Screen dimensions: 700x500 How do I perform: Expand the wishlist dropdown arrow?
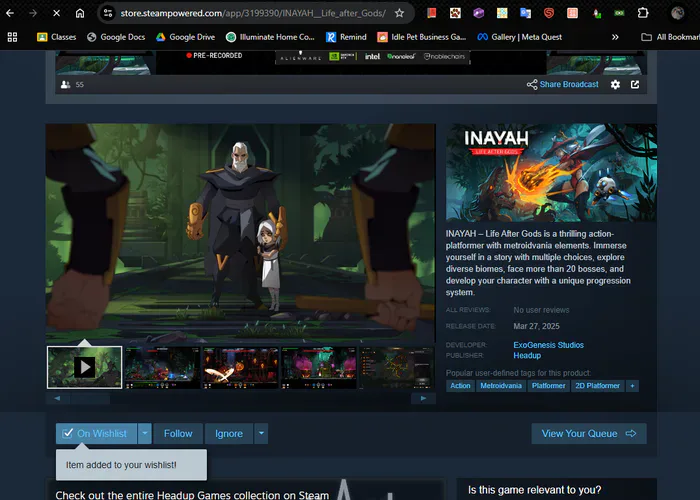click(x=145, y=433)
